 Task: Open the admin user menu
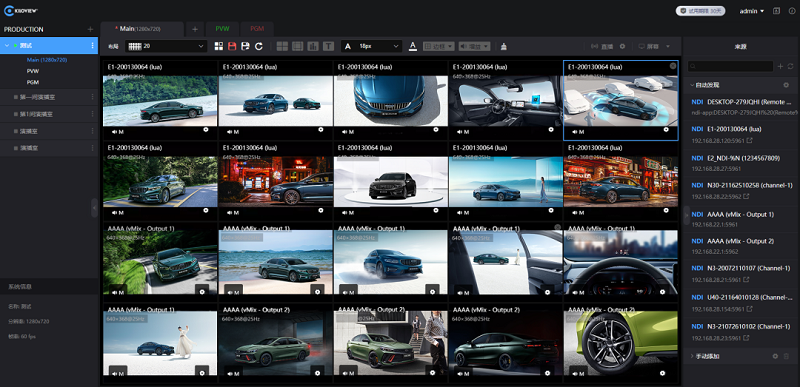pos(752,11)
